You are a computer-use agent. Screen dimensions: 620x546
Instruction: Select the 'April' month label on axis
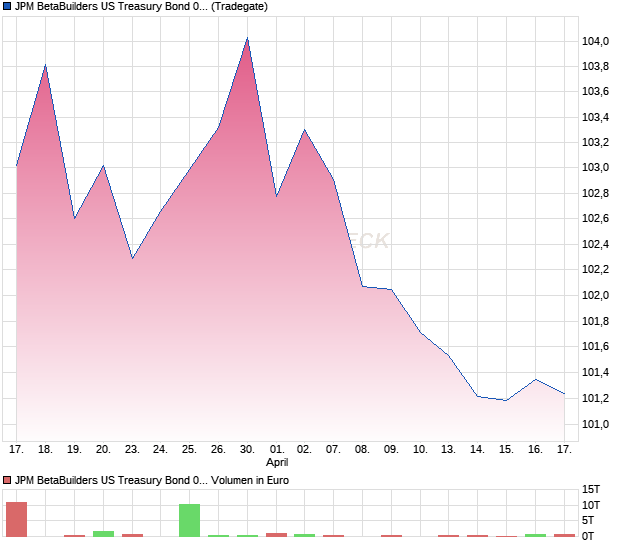277,463
